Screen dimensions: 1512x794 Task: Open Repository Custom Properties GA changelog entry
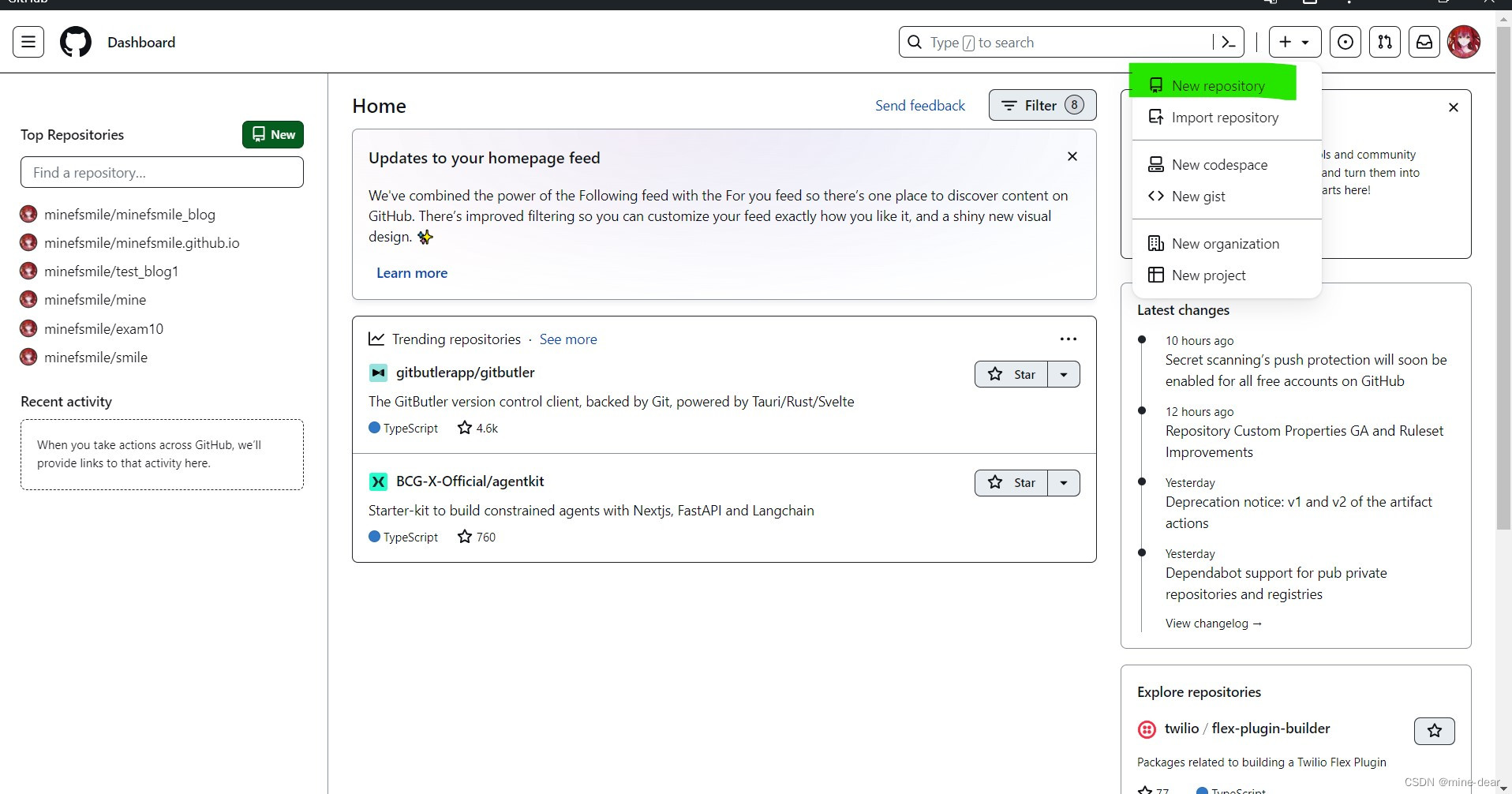(x=1304, y=441)
